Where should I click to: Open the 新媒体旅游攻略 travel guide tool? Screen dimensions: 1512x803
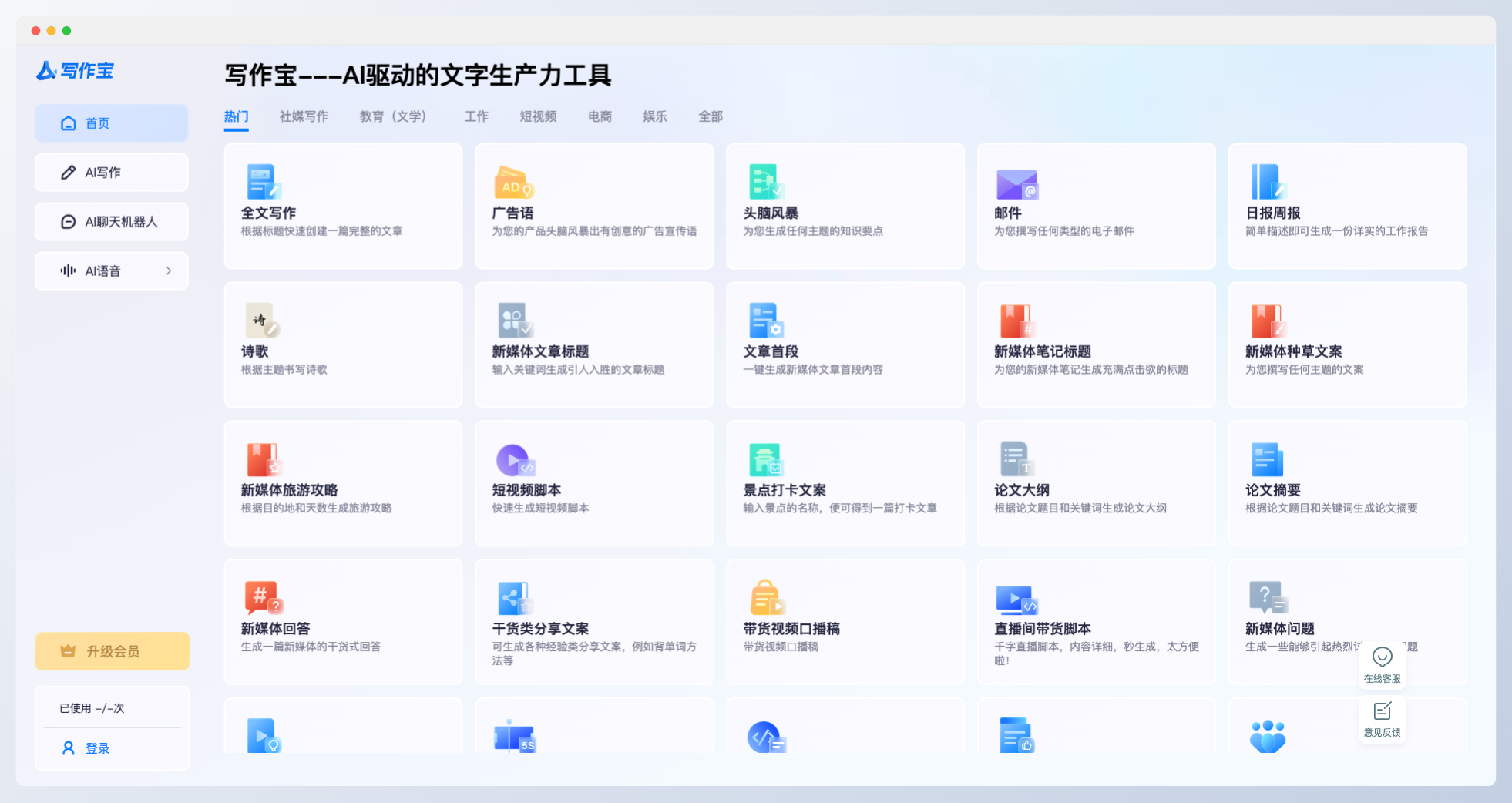coord(343,483)
